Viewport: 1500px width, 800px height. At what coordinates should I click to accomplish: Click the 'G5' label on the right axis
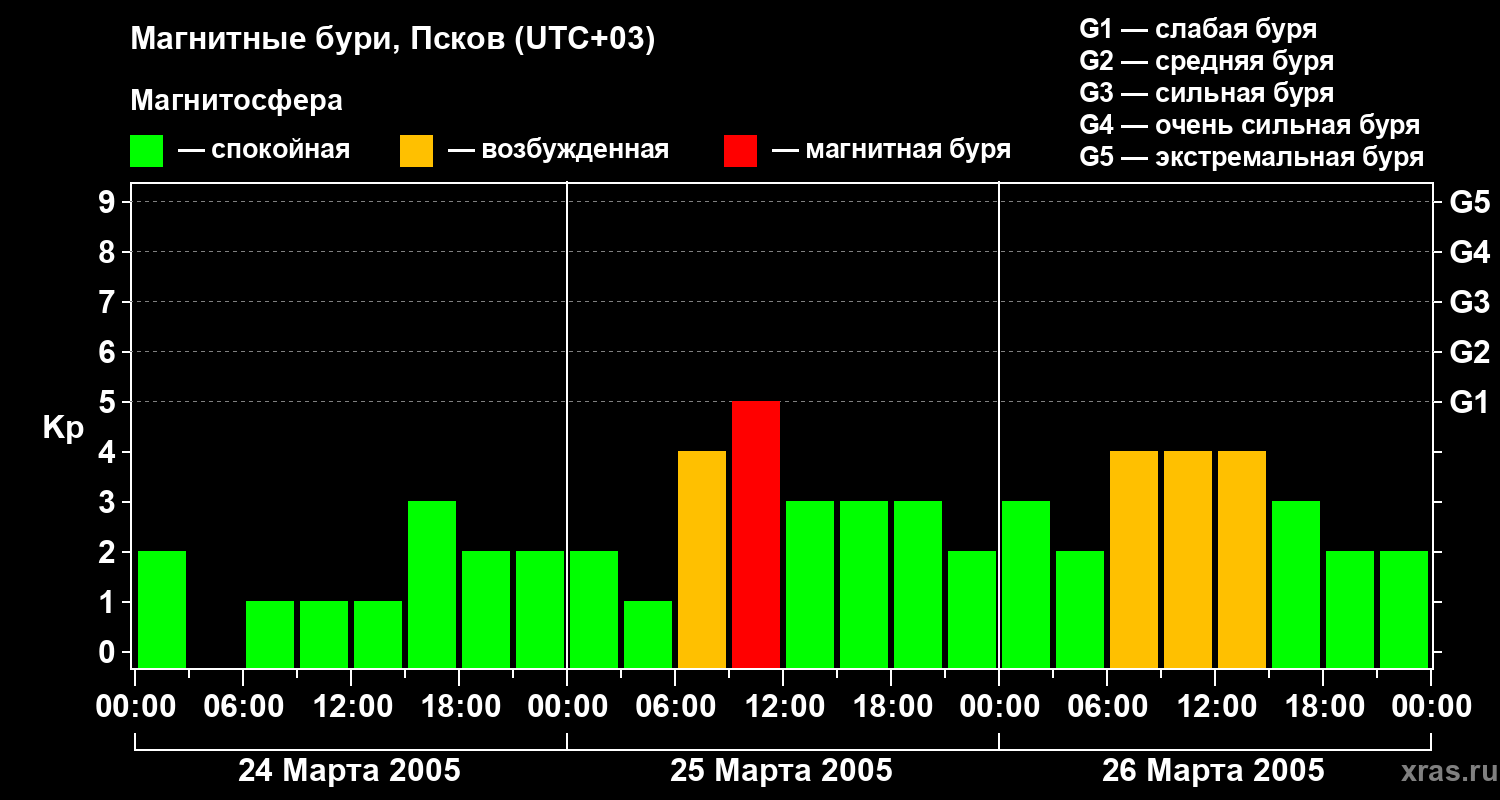(1469, 202)
